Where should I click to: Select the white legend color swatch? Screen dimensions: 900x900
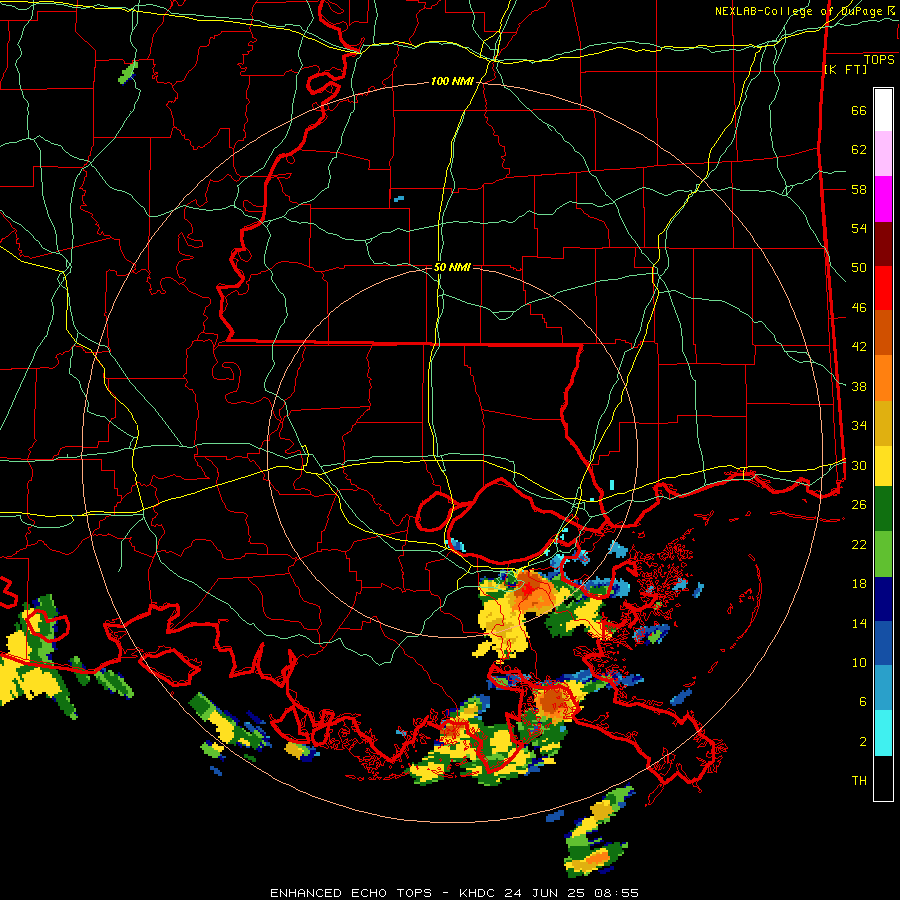(883, 110)
